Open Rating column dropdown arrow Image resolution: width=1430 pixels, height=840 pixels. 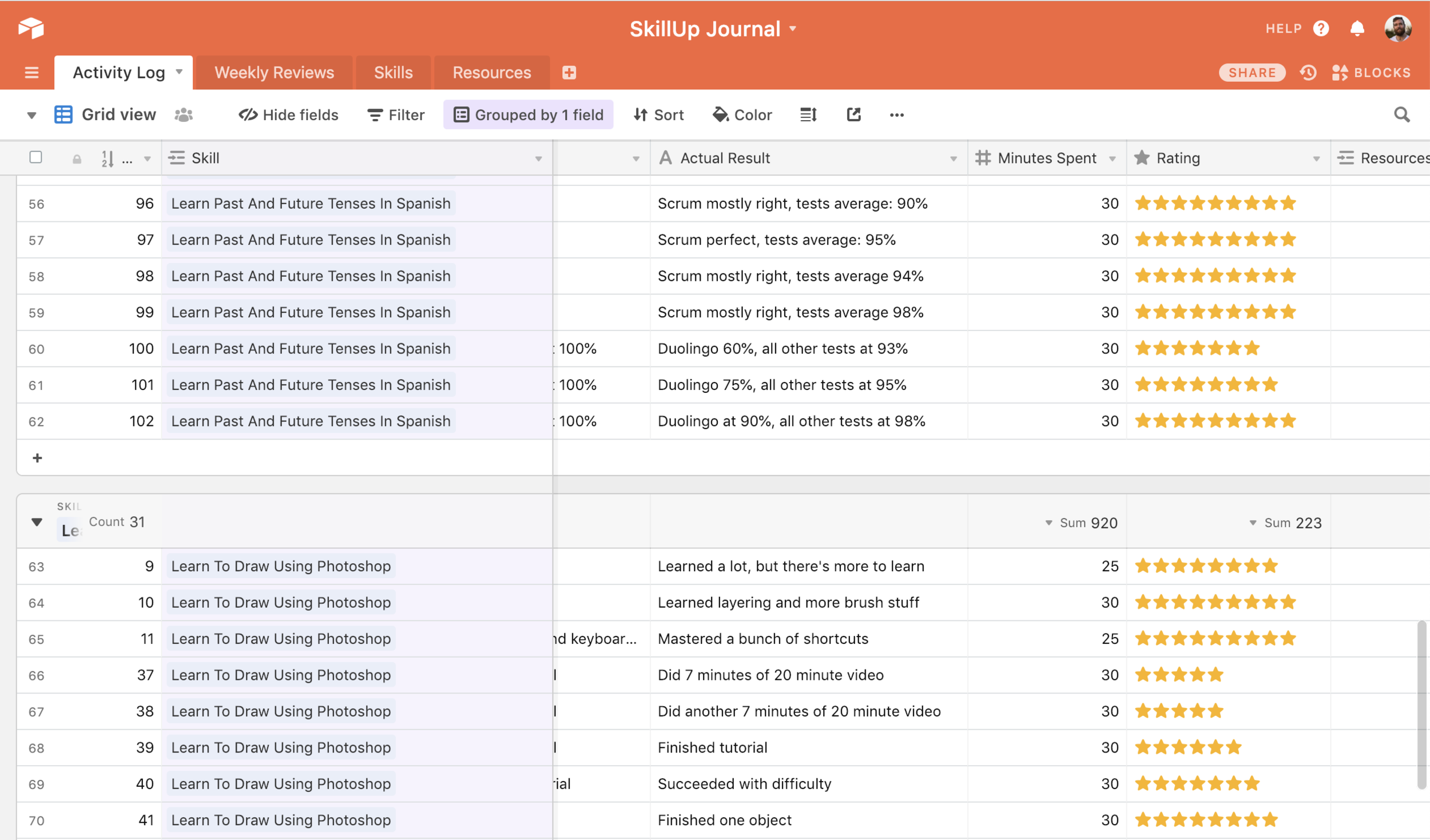click(x=1316, y=159)
